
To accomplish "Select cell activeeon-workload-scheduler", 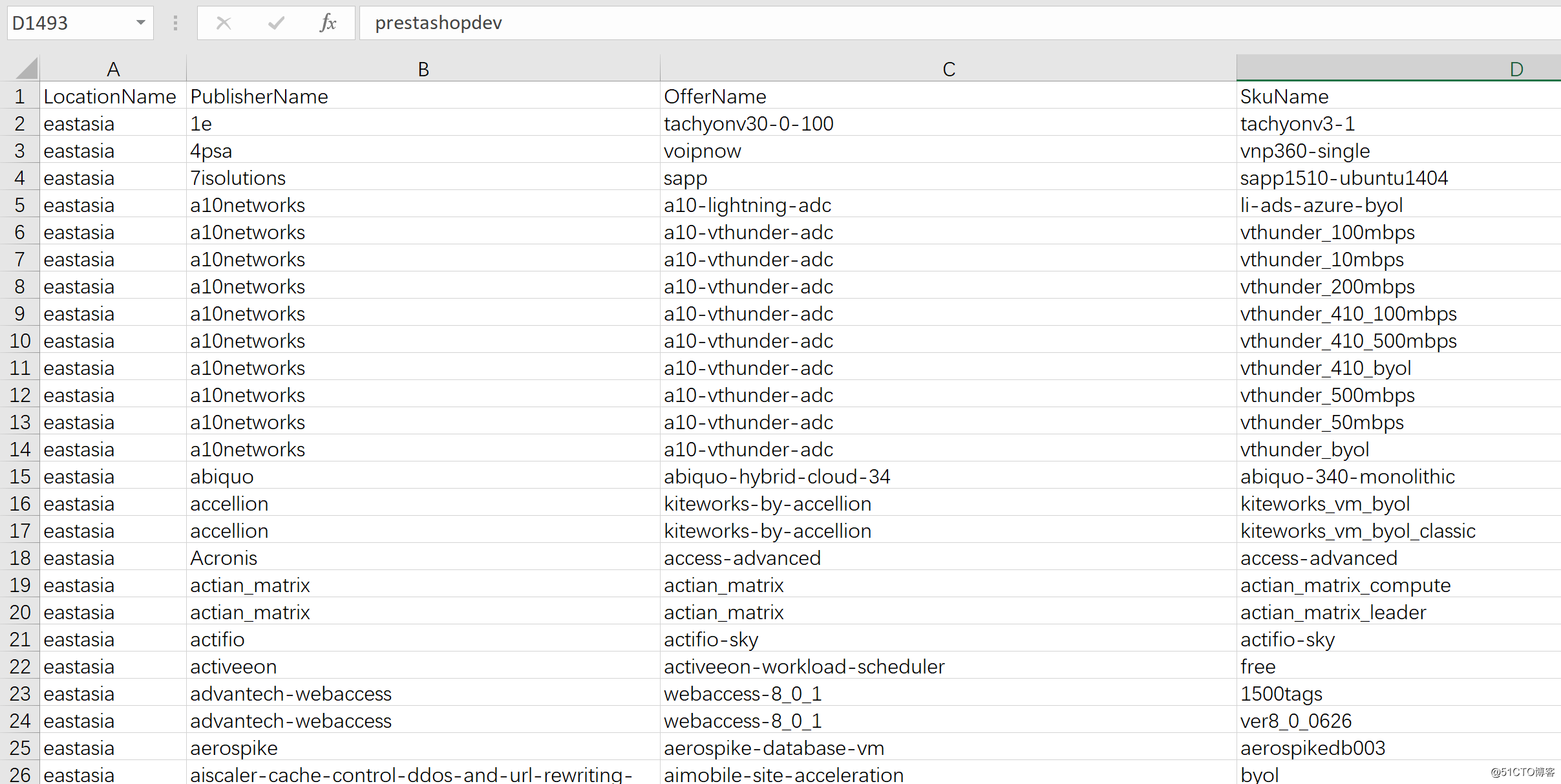I will [x=948, y=666].
